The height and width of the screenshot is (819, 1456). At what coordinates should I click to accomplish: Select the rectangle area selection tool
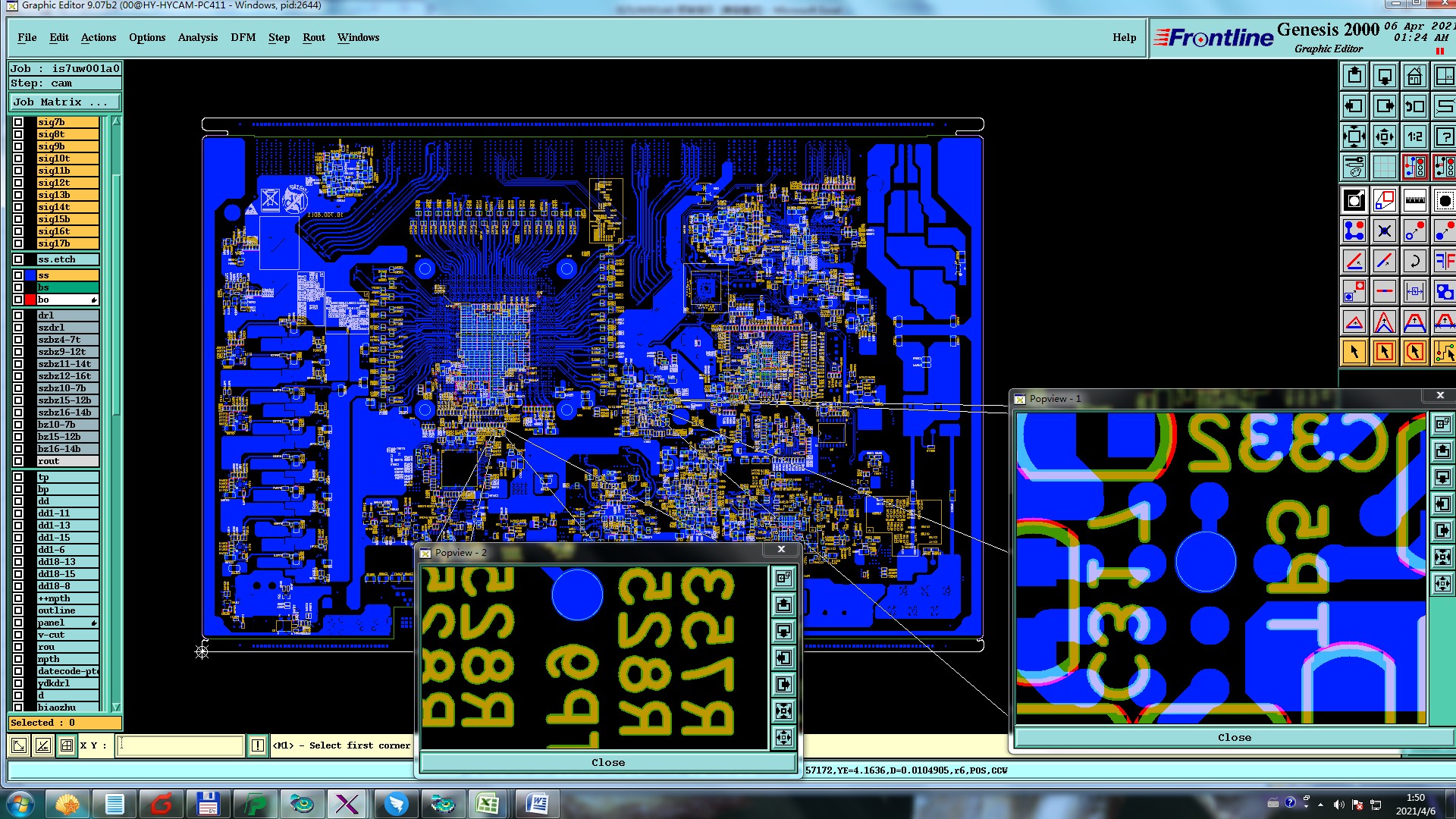click(1385, 352)
